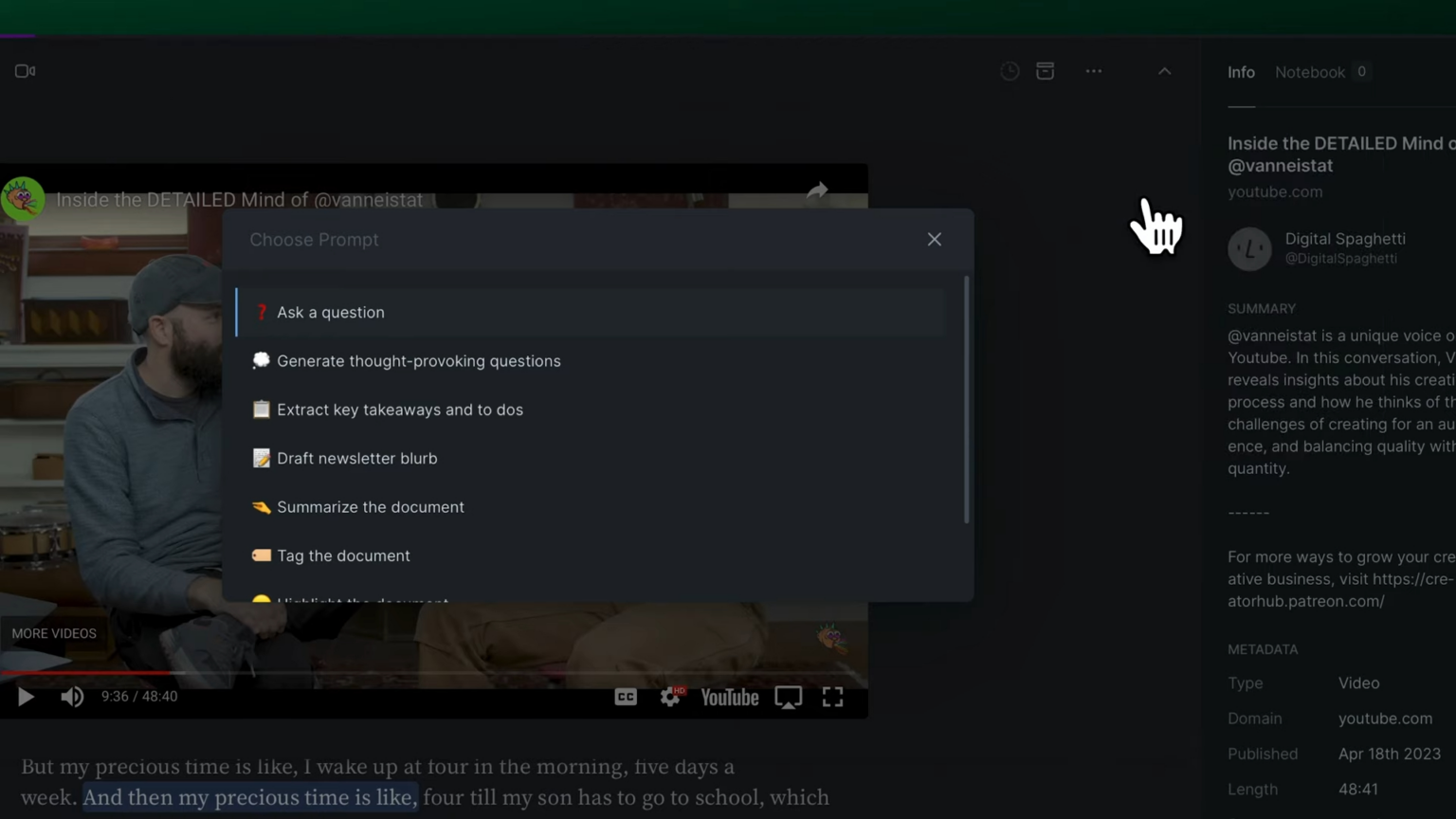The image size is (1456, 819).
Task: Select Generate thought-provoking questions prompt
Action: click(x=591, y=361)
